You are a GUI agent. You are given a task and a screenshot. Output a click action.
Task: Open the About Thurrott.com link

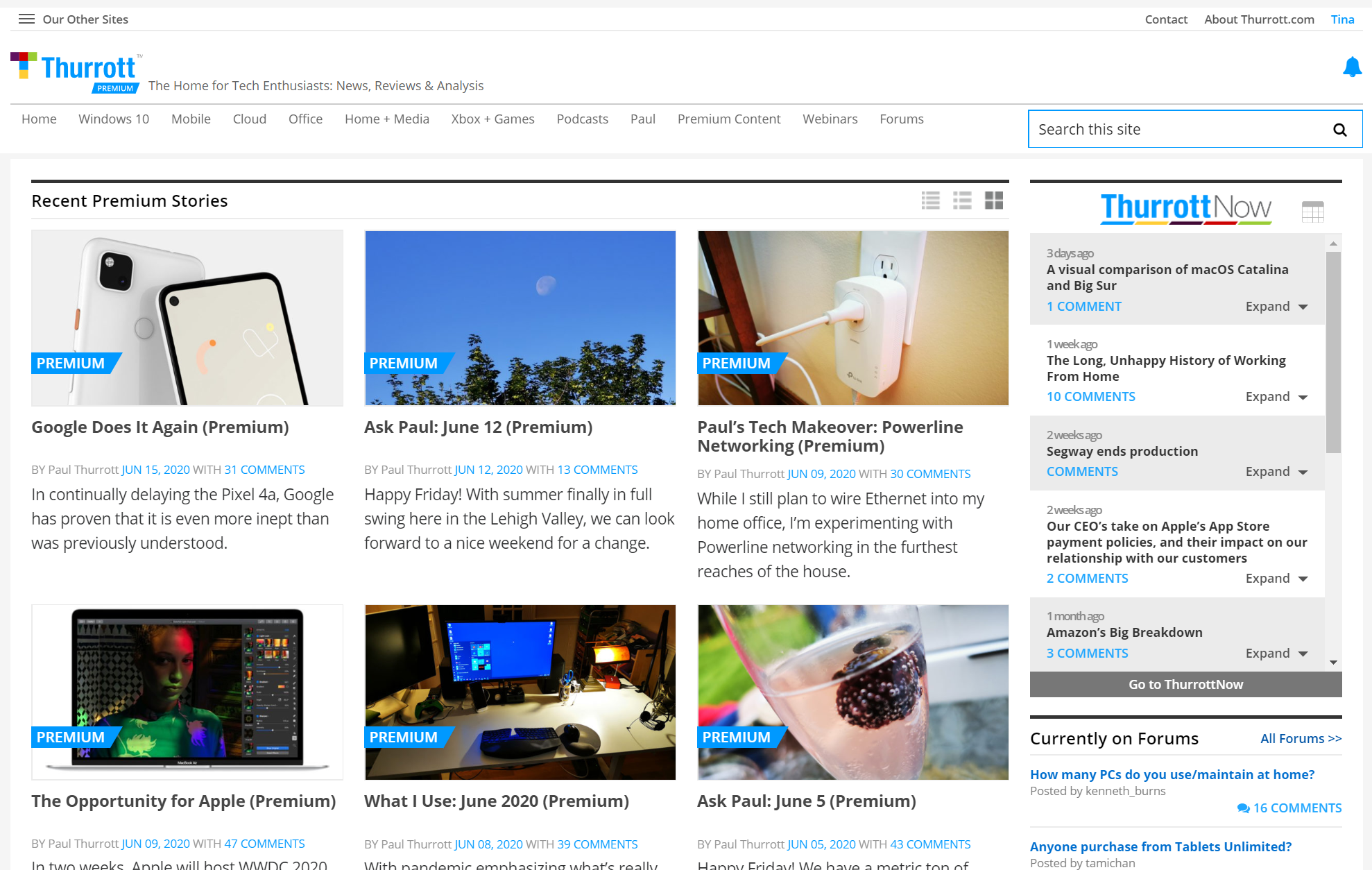[x=1259, y=19]
